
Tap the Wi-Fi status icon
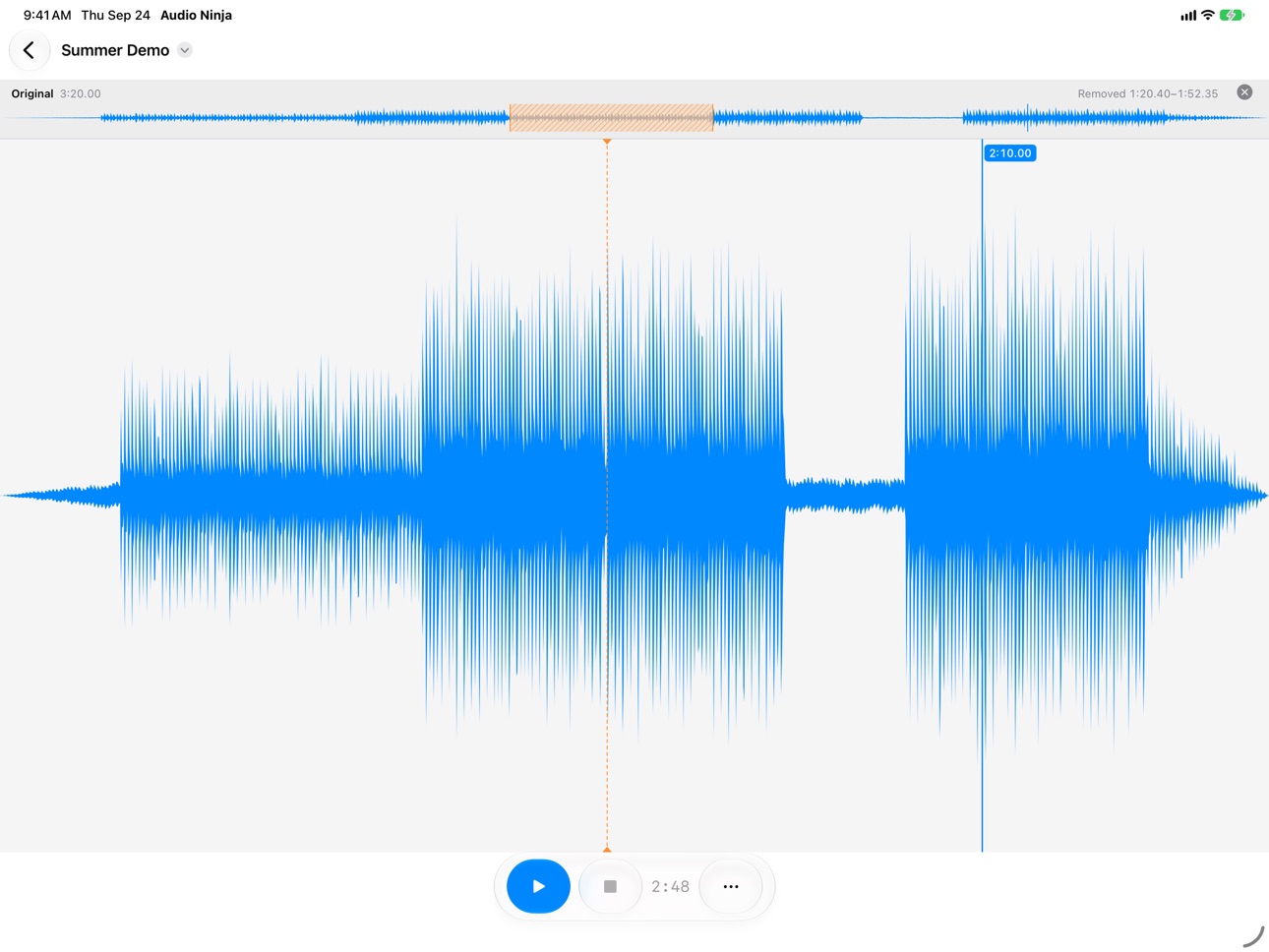tap(1207, 15)
